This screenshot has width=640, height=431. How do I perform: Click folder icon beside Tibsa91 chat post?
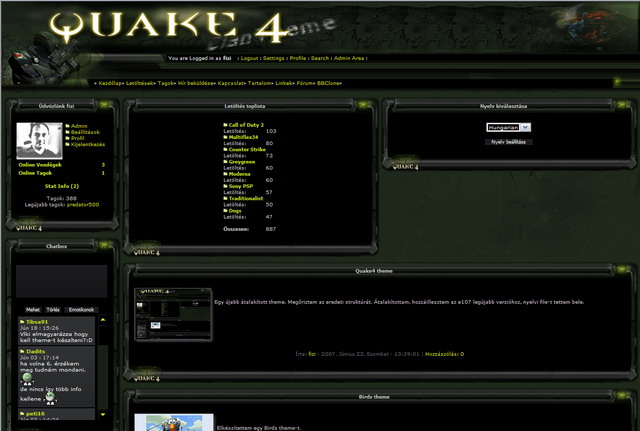tap(22, 322)
